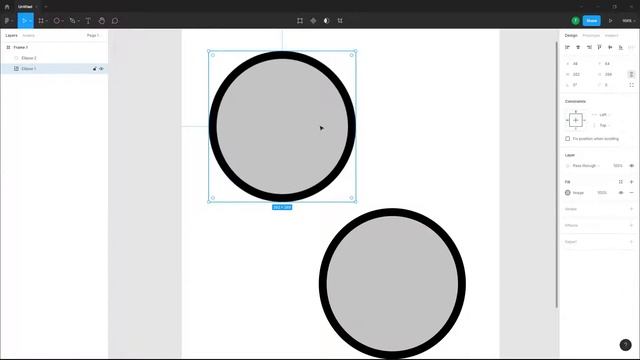This screenshot has height=360, width=640.
Task: Open the pen tools dropdown arrow
Action: tap(78, 21)
